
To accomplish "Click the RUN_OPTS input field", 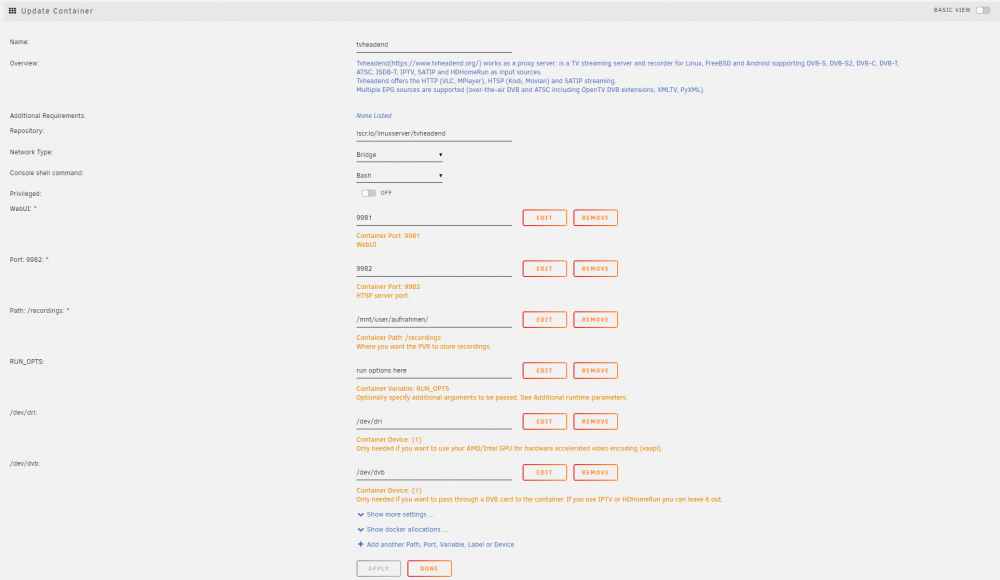I will pos(434,371).
